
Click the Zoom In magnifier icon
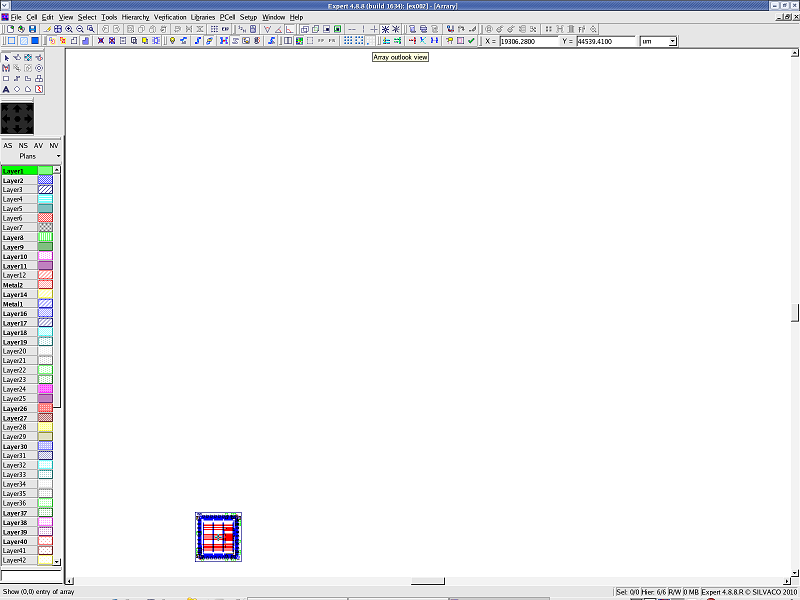(68, 29)
